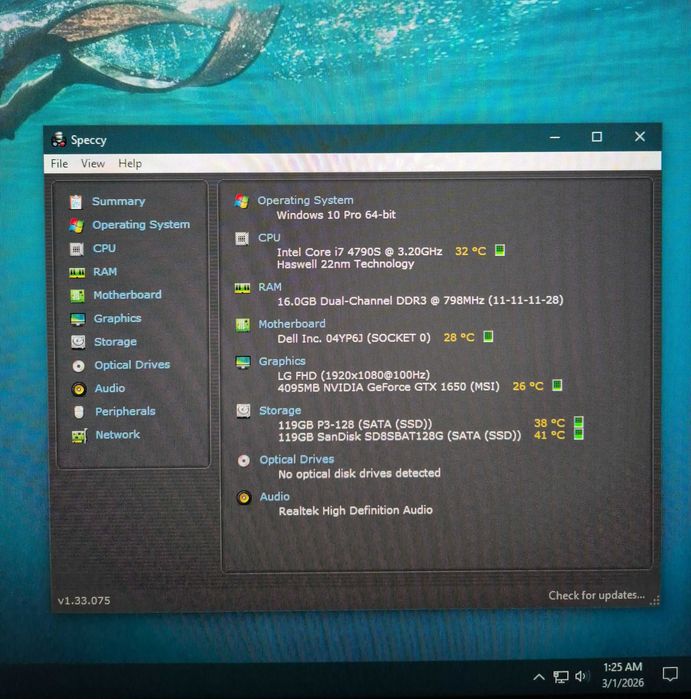691x699 pixels.
Task: Click the Audio icon in summary panel
Action: (244, 498)
